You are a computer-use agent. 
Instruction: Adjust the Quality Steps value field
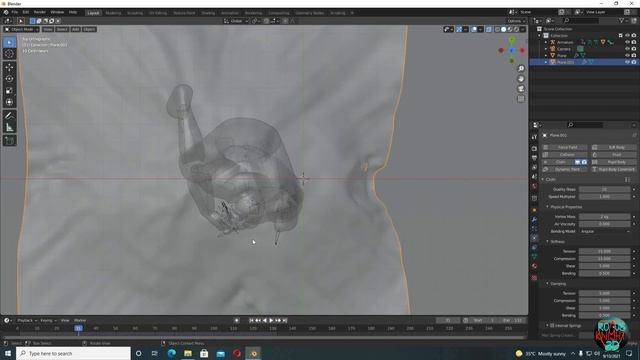(x=604, y=189)
